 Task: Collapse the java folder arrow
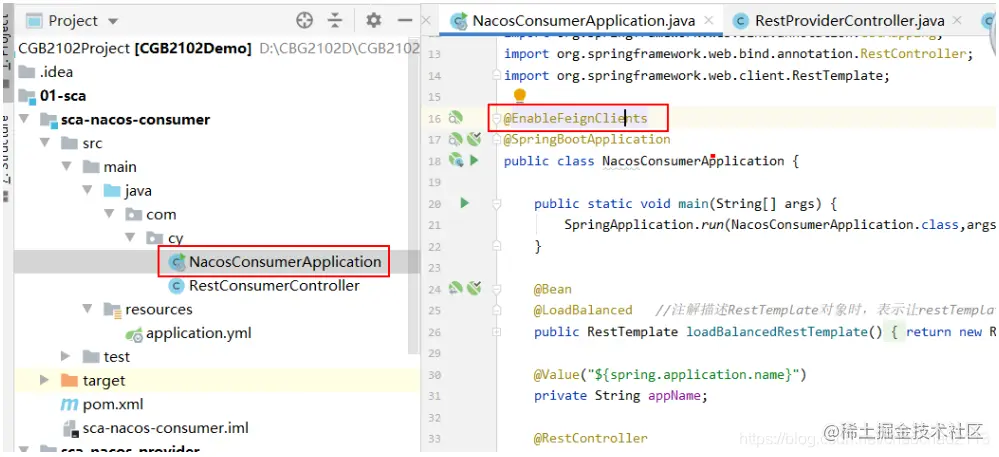(89, 191)
